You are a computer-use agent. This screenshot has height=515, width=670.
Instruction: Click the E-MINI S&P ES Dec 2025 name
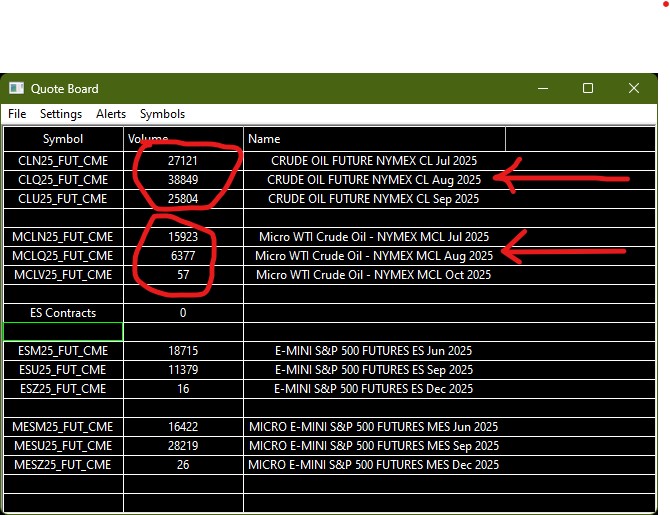[373, 389]
